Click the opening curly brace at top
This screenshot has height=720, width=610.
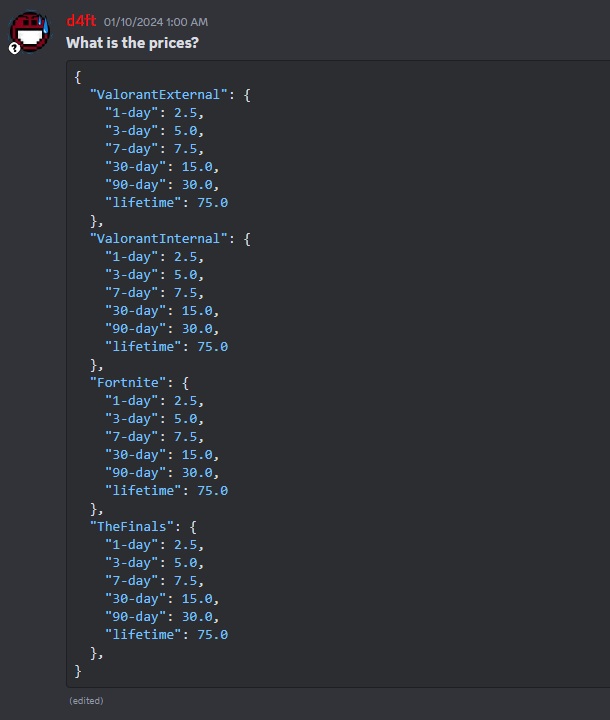click(78, 76)
